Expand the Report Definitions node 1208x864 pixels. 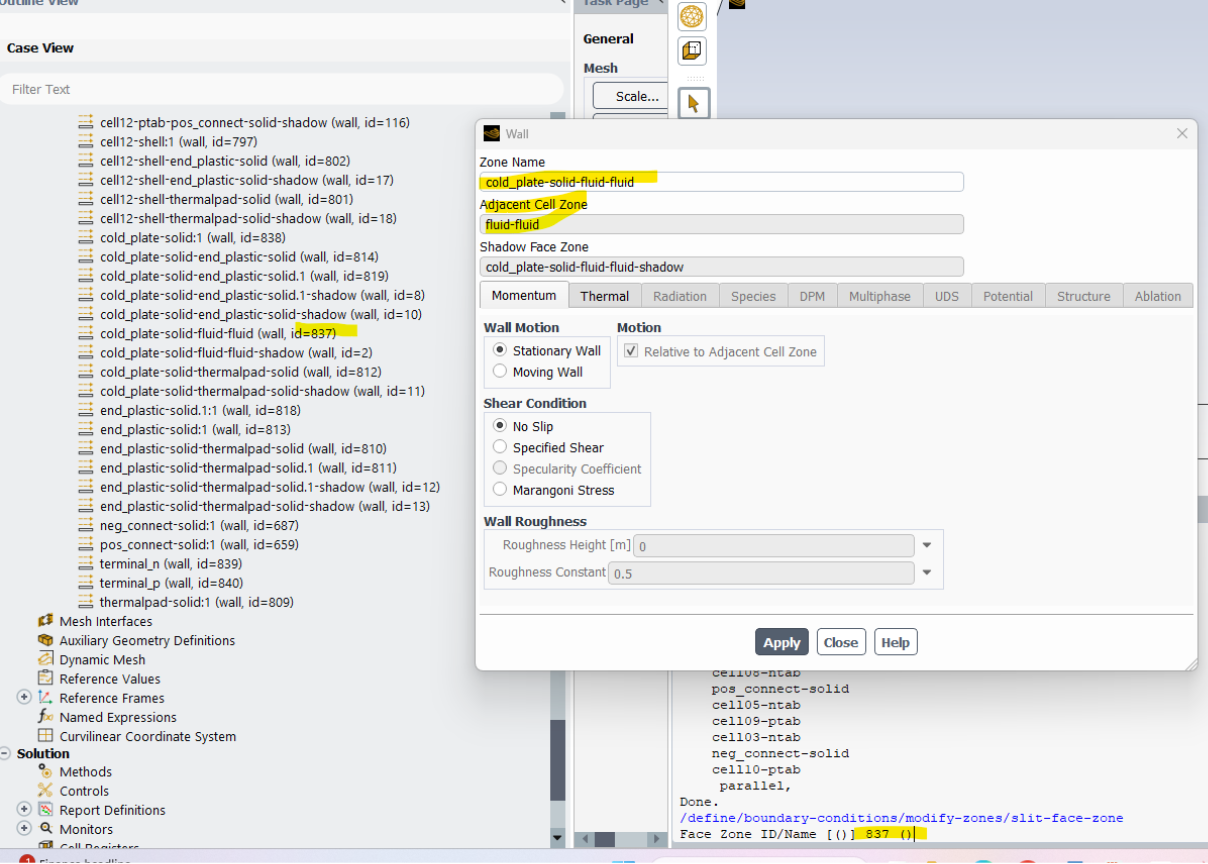24,809
